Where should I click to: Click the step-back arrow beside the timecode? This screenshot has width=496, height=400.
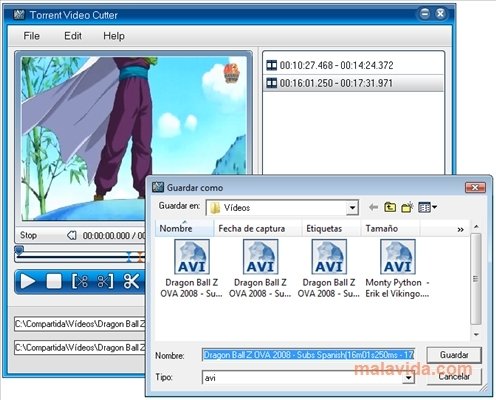click(72, 235)
